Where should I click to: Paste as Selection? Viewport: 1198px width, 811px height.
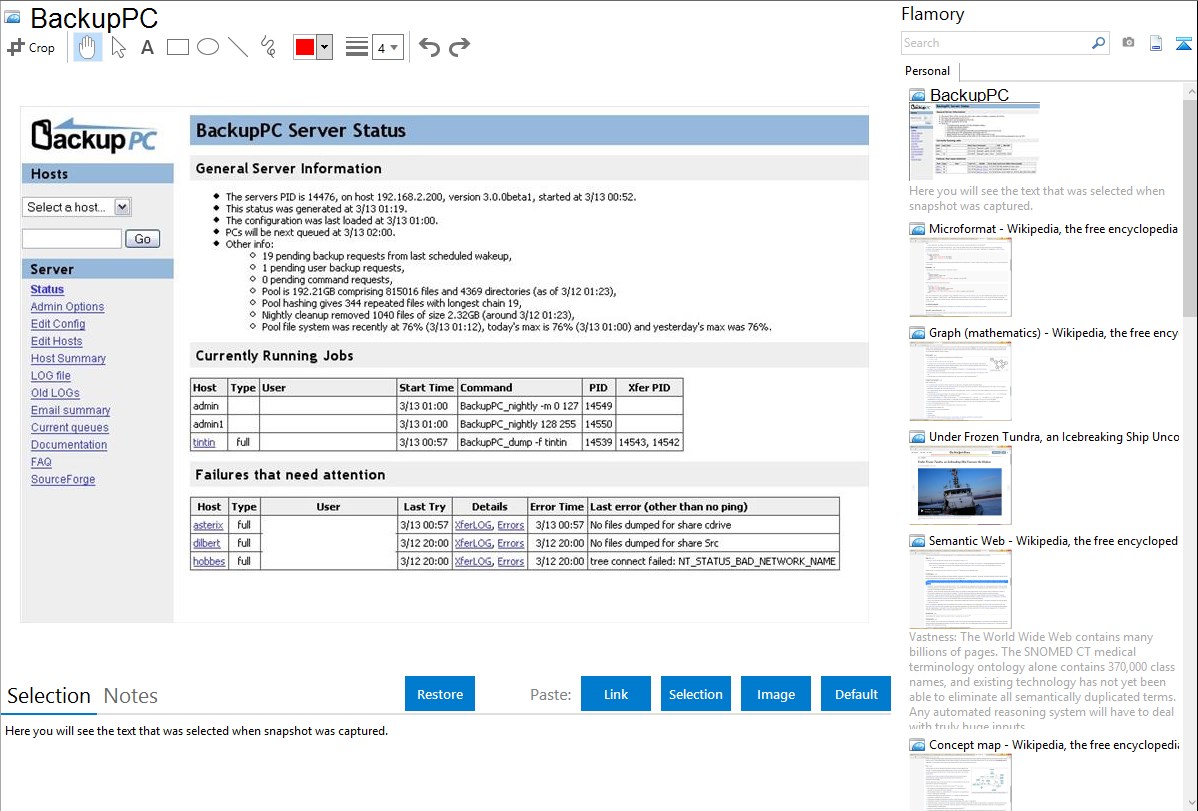[x=696, y=694]
